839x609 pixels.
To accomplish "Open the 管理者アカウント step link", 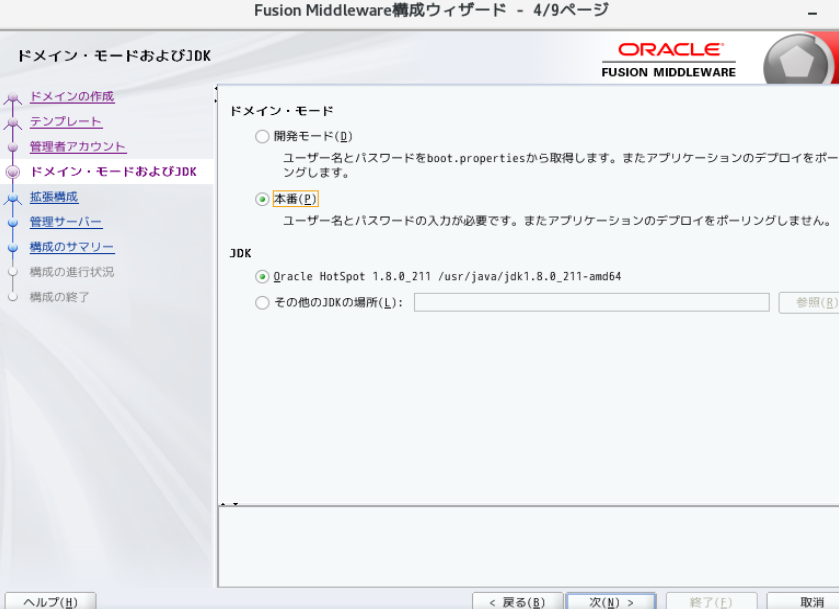I will (78, 147).
